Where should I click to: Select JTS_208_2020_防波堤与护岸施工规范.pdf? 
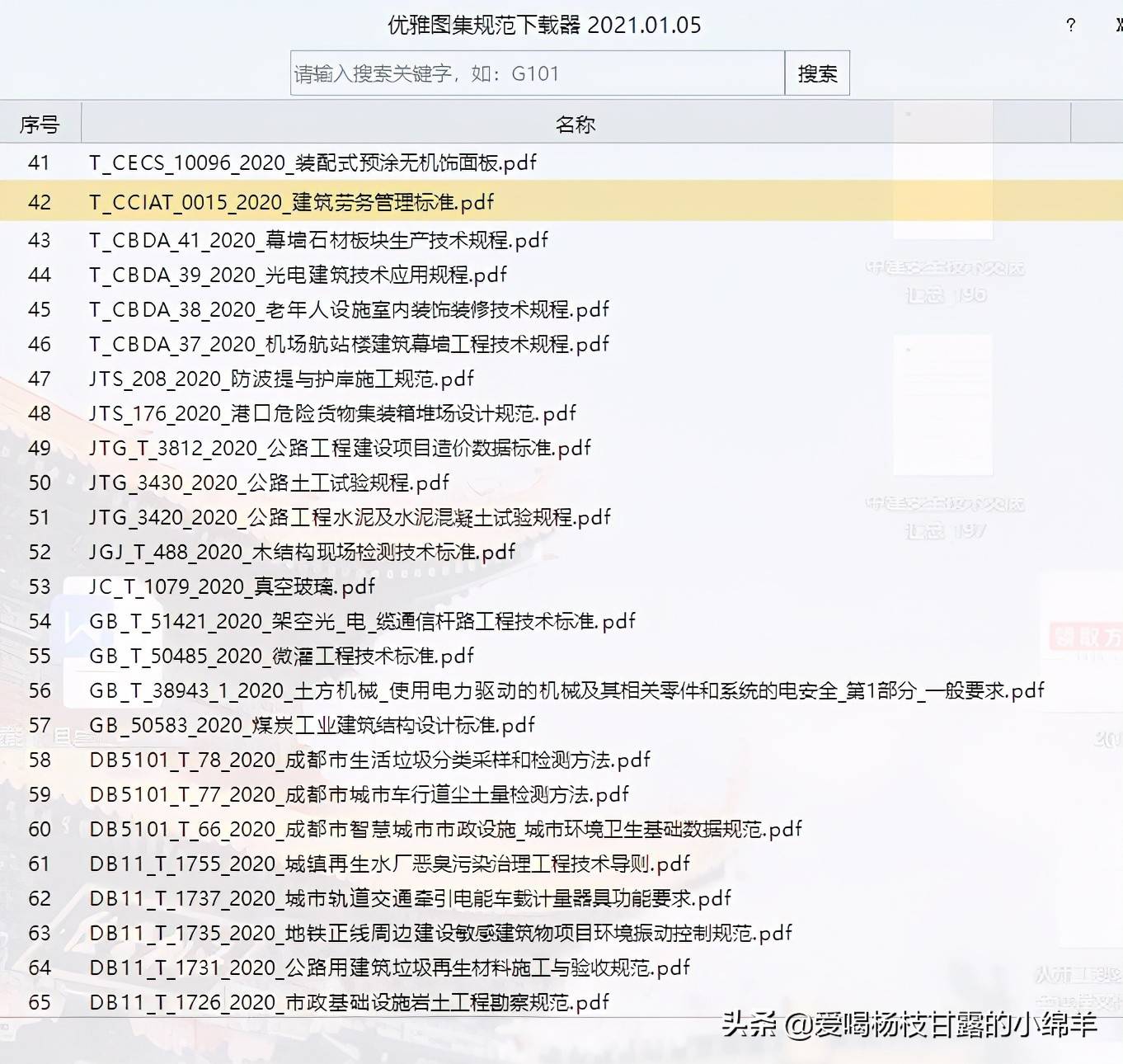[281, 379]
